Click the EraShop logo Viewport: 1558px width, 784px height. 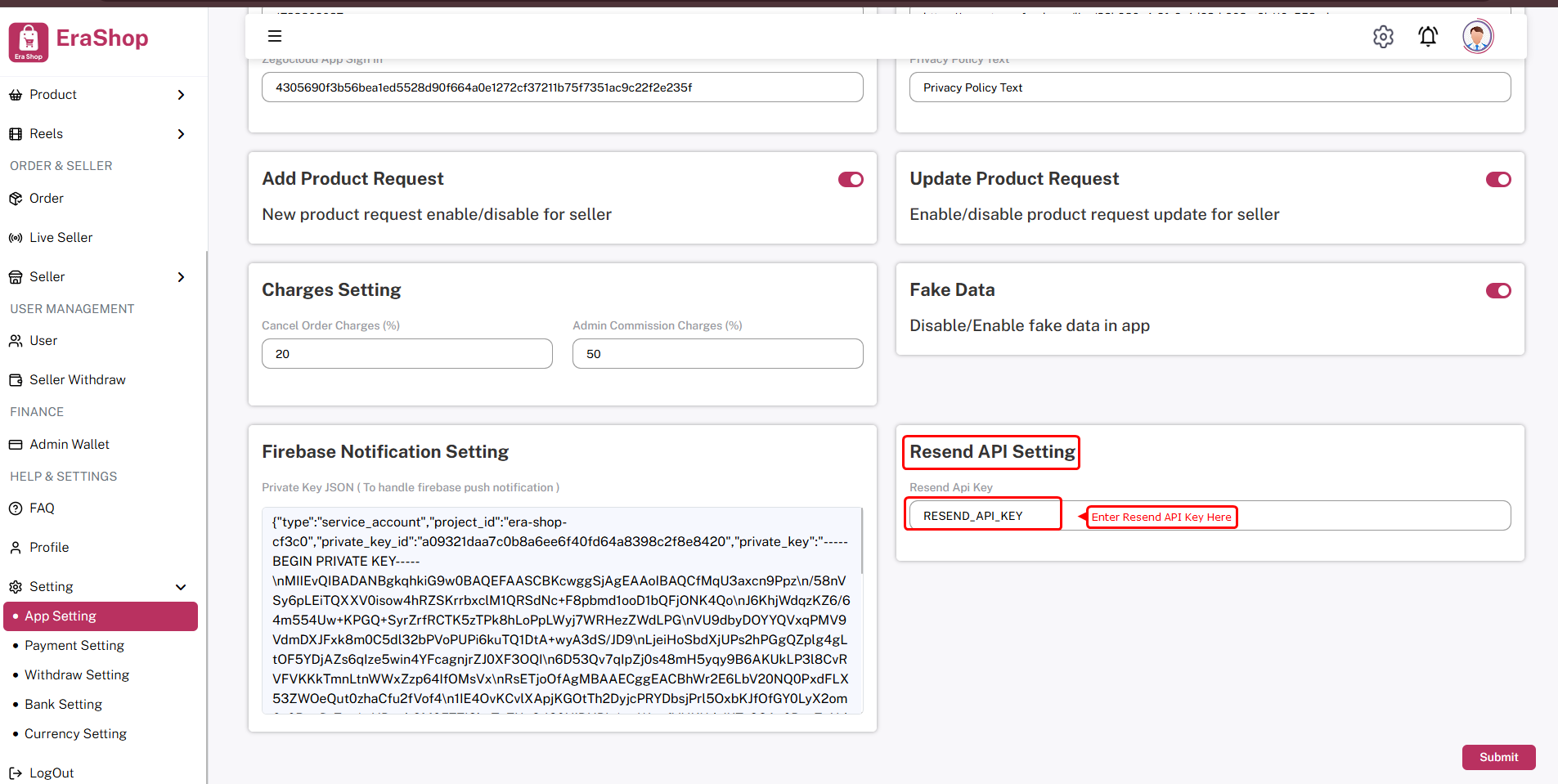79,41
